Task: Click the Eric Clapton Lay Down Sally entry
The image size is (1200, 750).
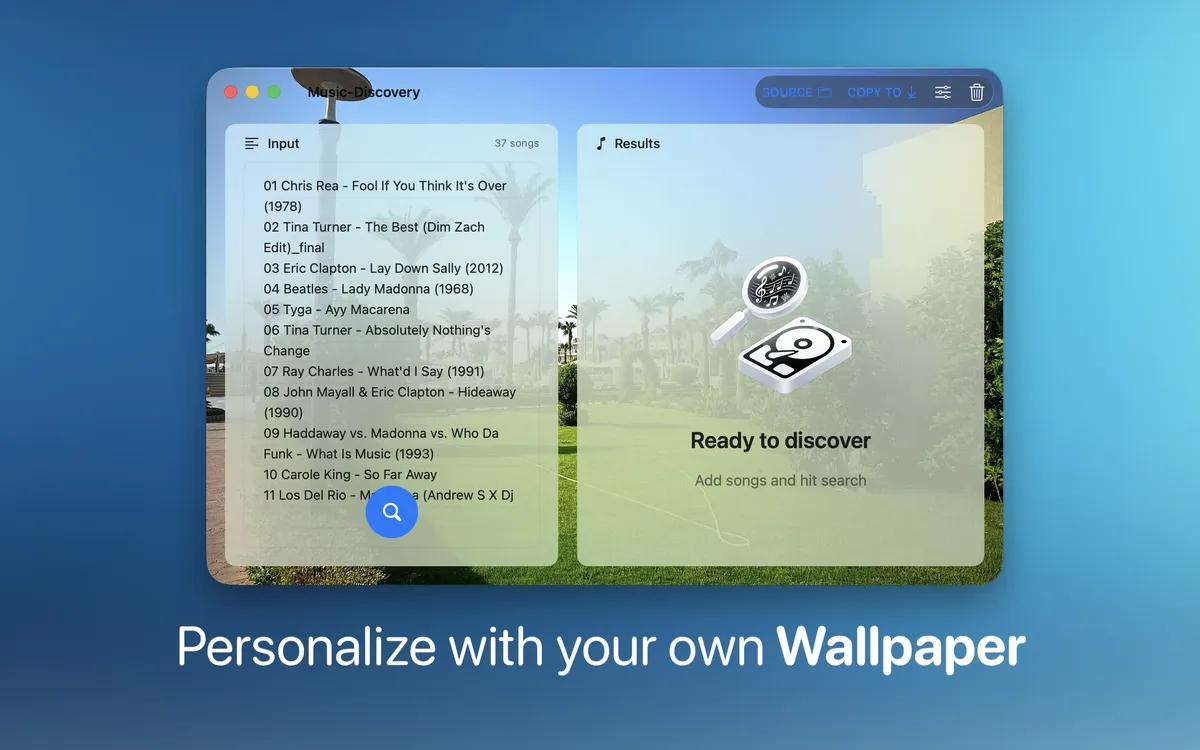Action: [383, 268]
